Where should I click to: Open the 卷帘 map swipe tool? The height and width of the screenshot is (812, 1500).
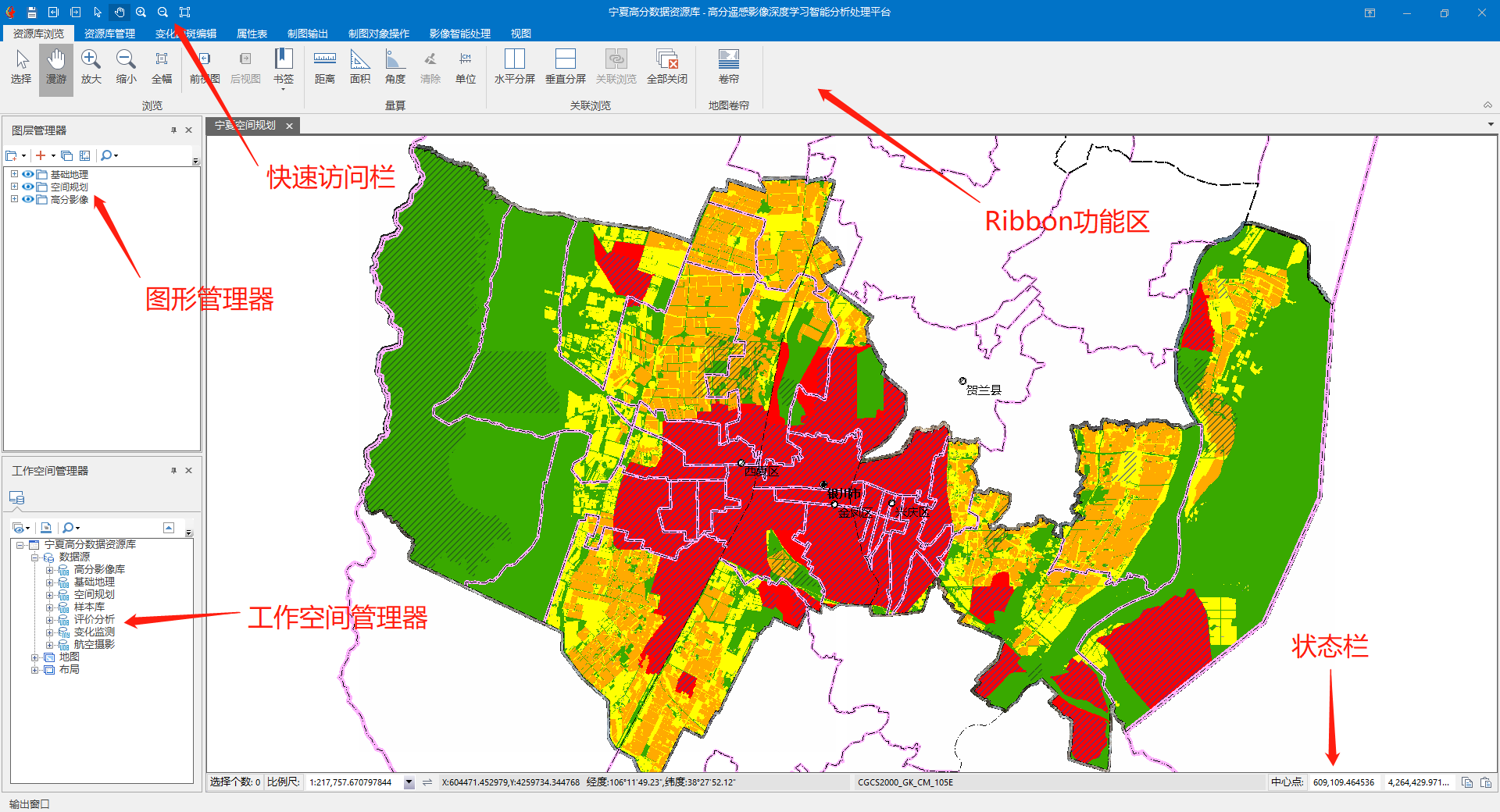[x=728, y=68]
